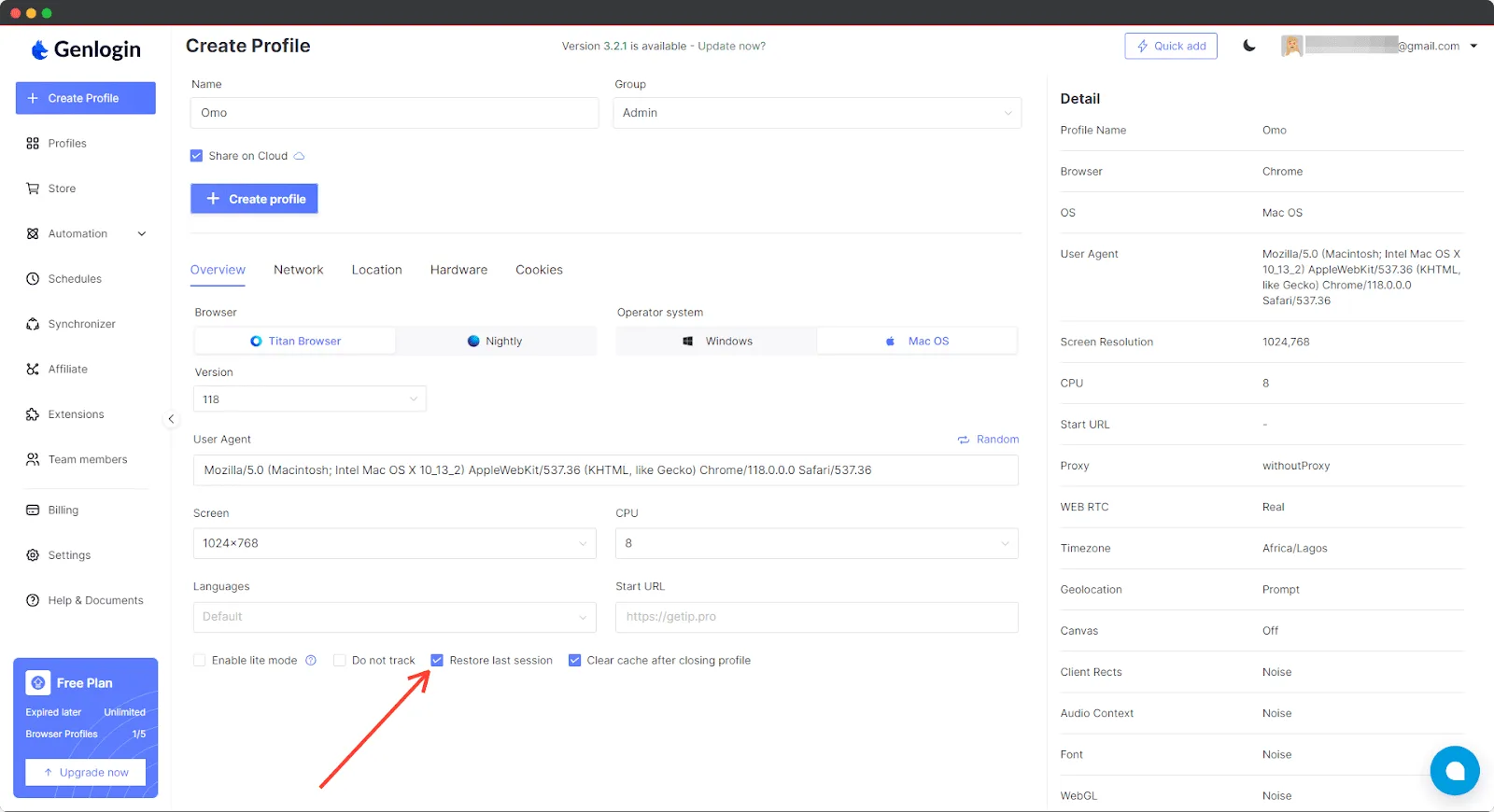Open Profiles from sidebar icon
The image size is (1494, 812).
33,144
